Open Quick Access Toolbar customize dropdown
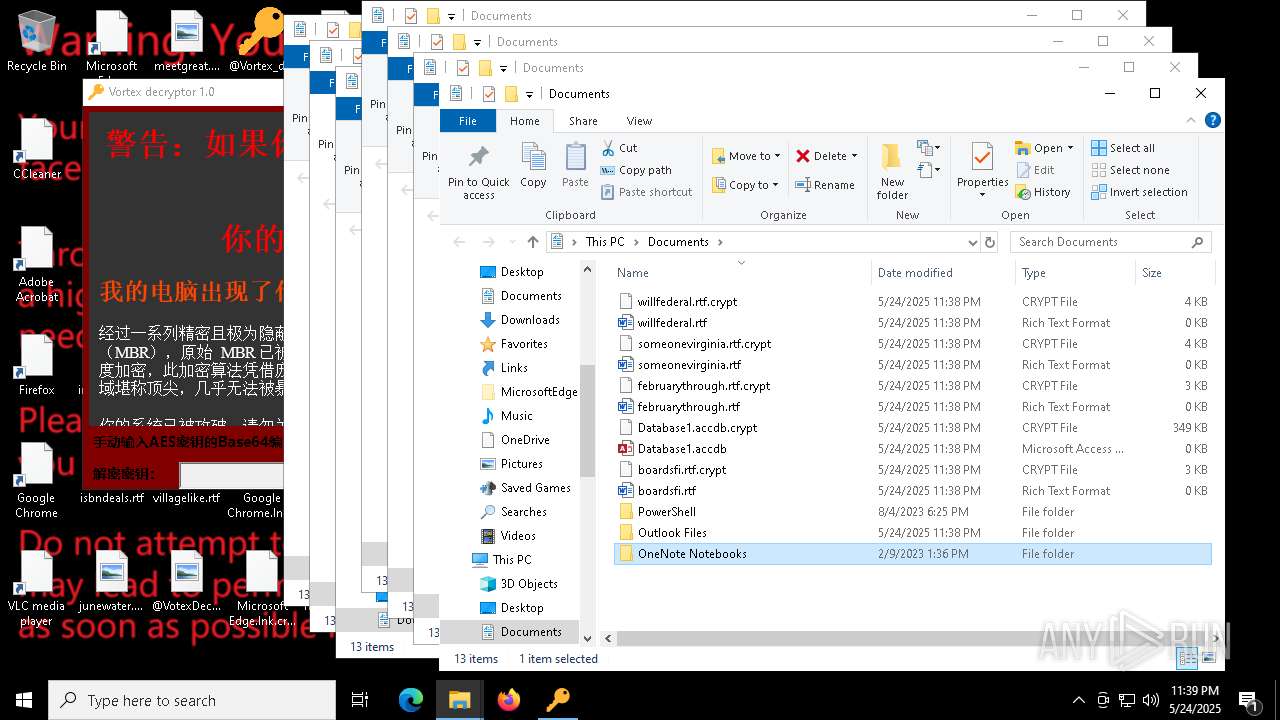This screenshot has width=1280, height=720. 530,94
